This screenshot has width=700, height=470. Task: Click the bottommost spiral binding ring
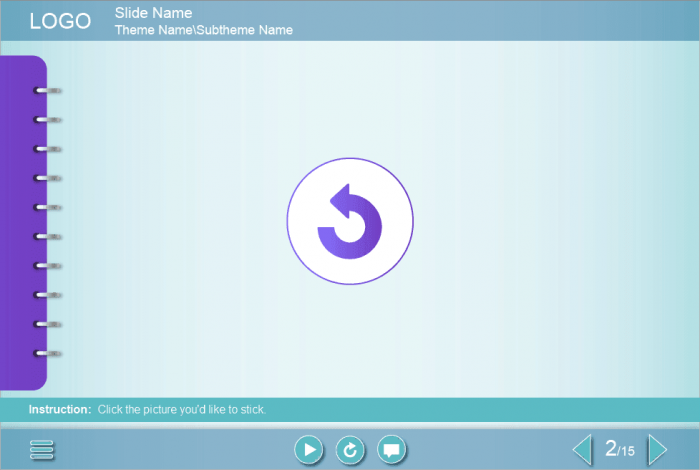[47, 353]
